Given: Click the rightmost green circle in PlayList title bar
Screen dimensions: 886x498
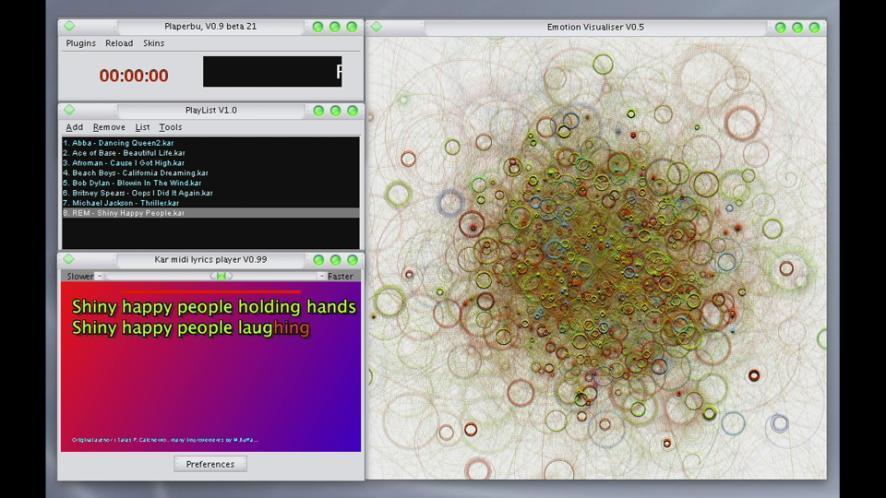Looking at the screenshot, I should [353, 111].
